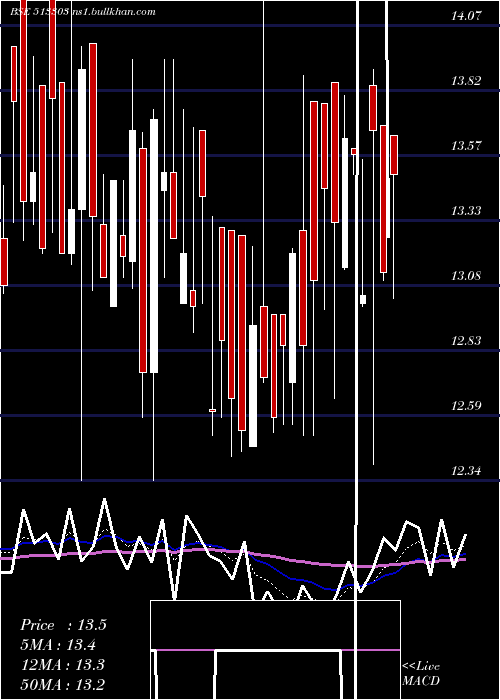Click the <<Live MACD label

tap(421, 673)
